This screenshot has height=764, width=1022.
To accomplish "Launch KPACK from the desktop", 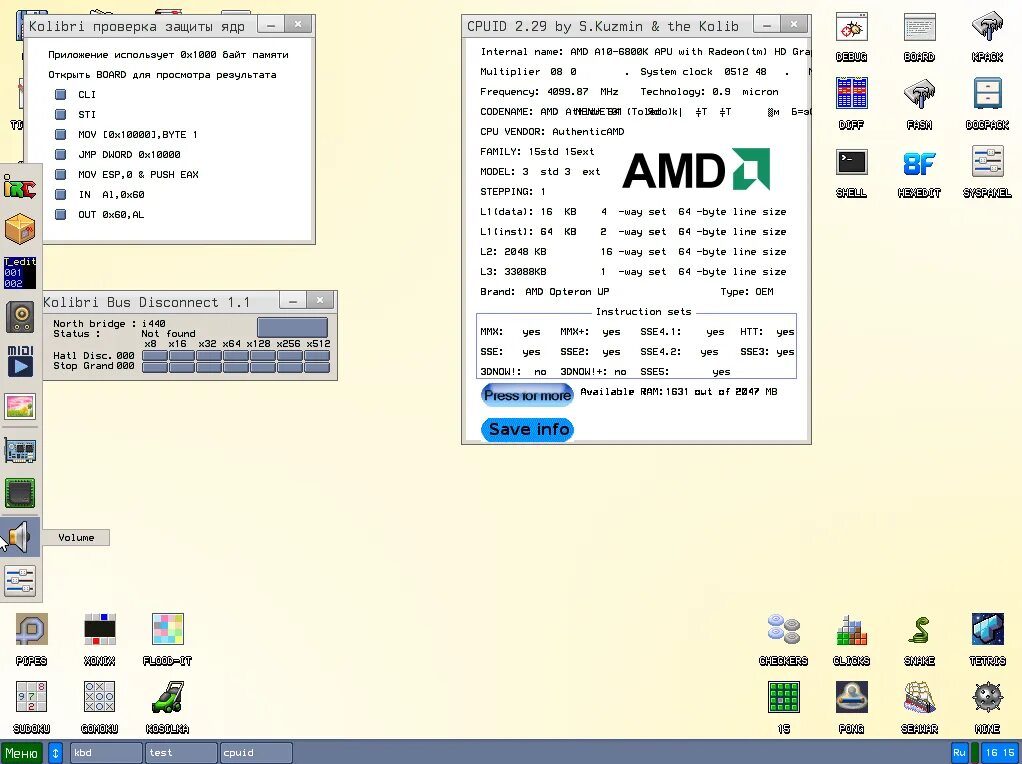I will tap(987, 29).
